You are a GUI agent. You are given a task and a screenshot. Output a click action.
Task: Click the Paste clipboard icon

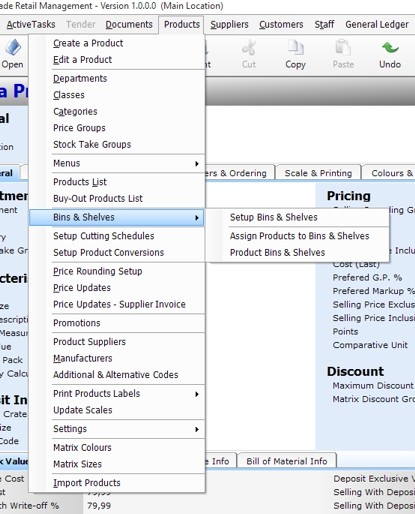click(343, 48)
